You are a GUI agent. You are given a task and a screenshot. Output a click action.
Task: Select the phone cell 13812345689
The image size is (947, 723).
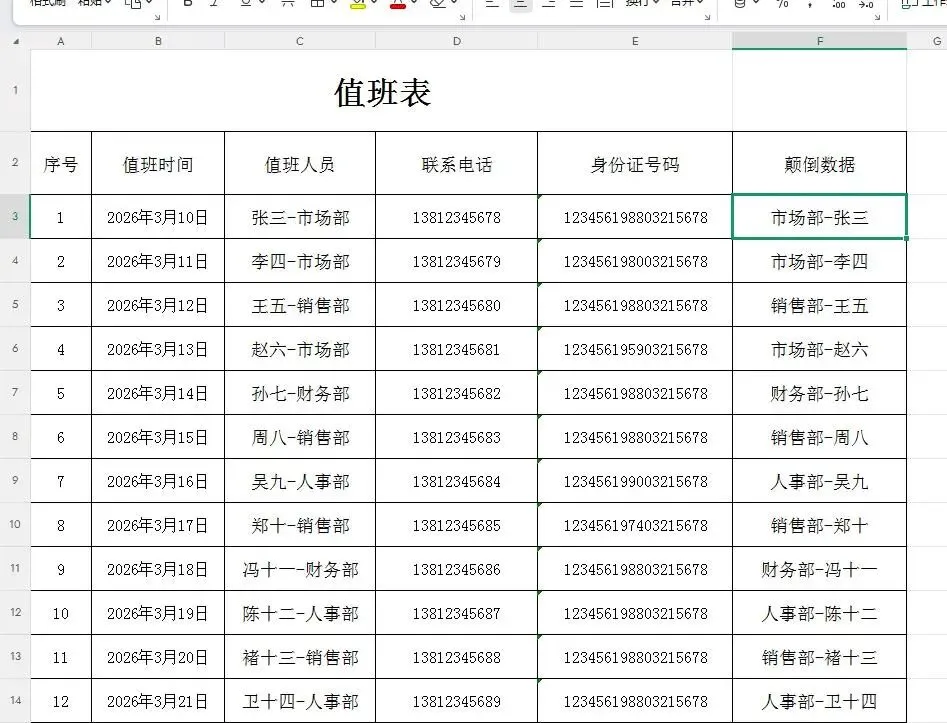(x=457, y=701)
